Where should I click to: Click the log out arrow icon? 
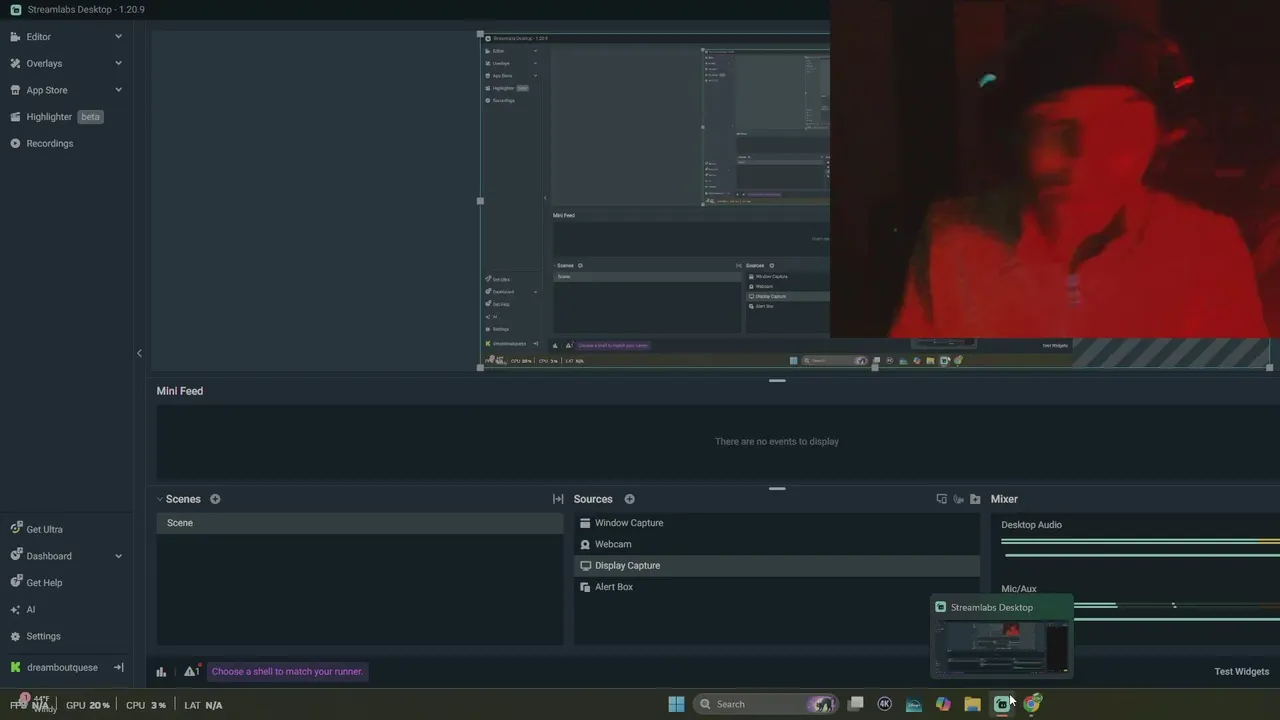pos(118,667)
